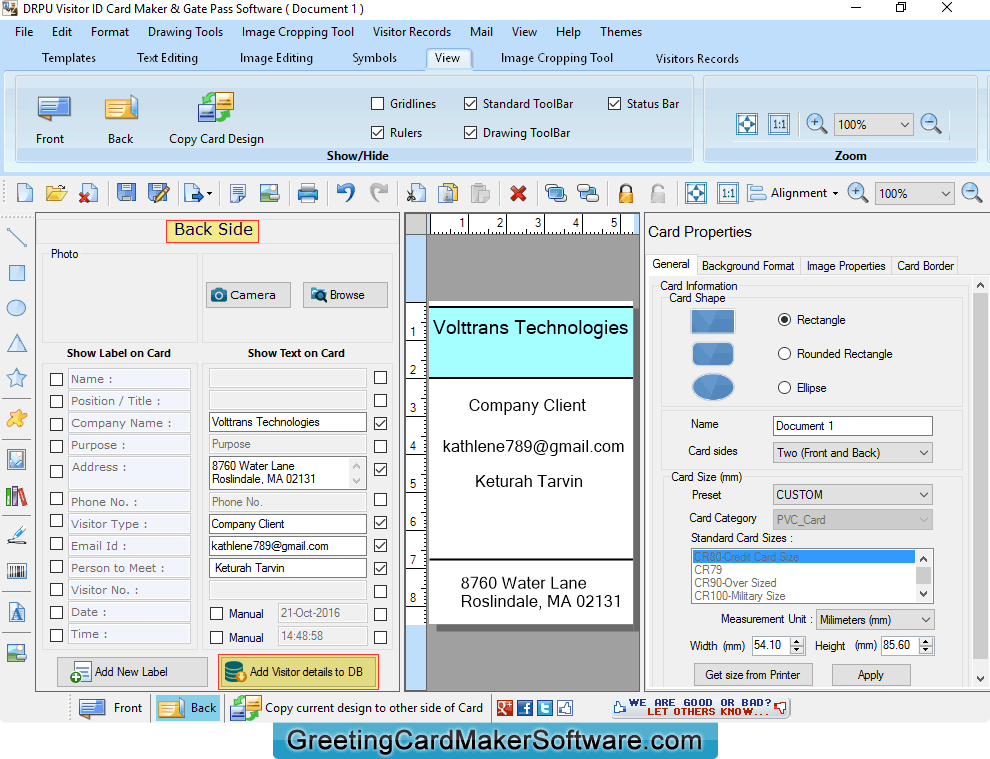Click the Email Id text field
The image size is (990, 759).
(x=287, y=546)
